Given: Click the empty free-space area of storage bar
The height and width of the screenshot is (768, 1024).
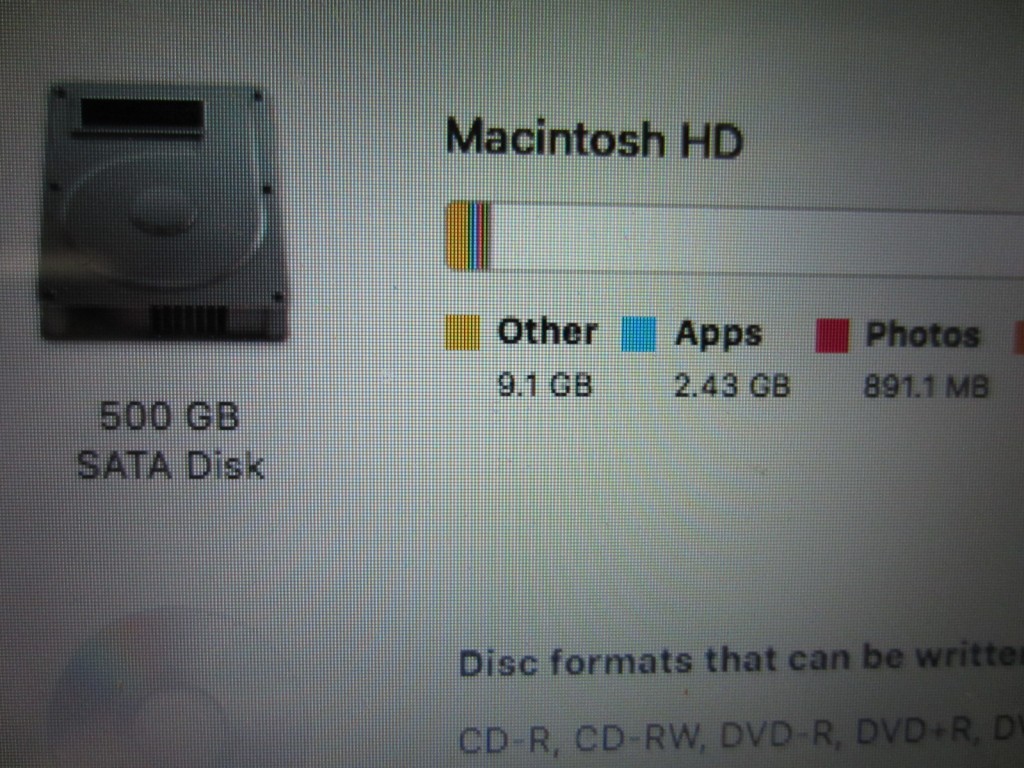Looking at the screenshot, I should point(757,239).
